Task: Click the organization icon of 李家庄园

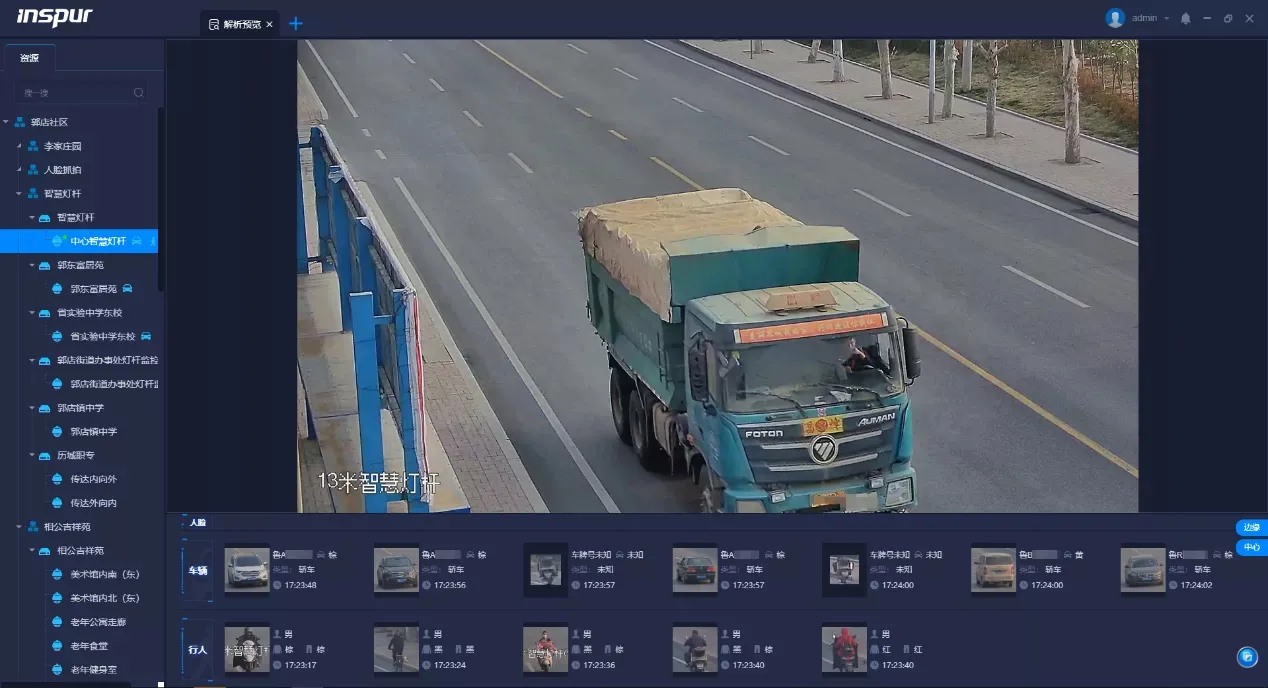Action: click(33, 146)
